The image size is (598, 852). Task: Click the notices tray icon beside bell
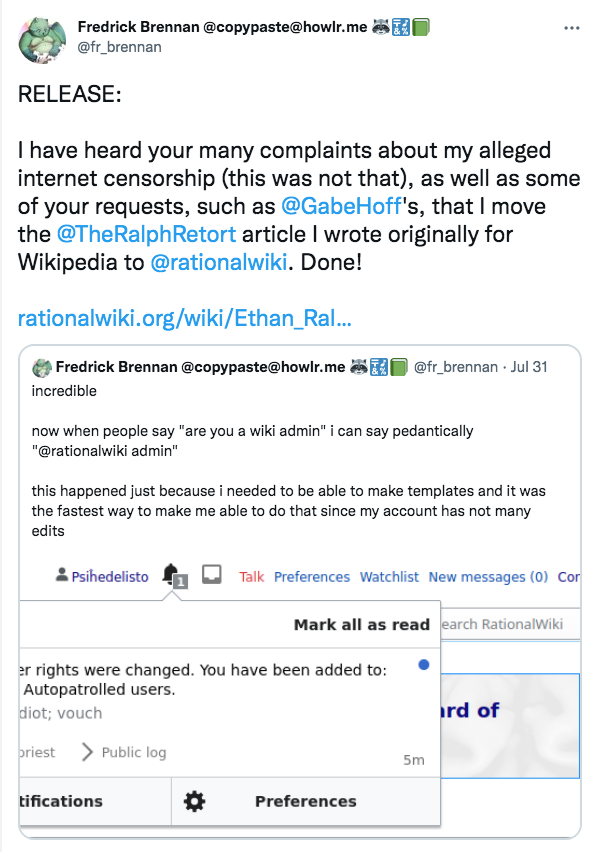tap(212, 574)
